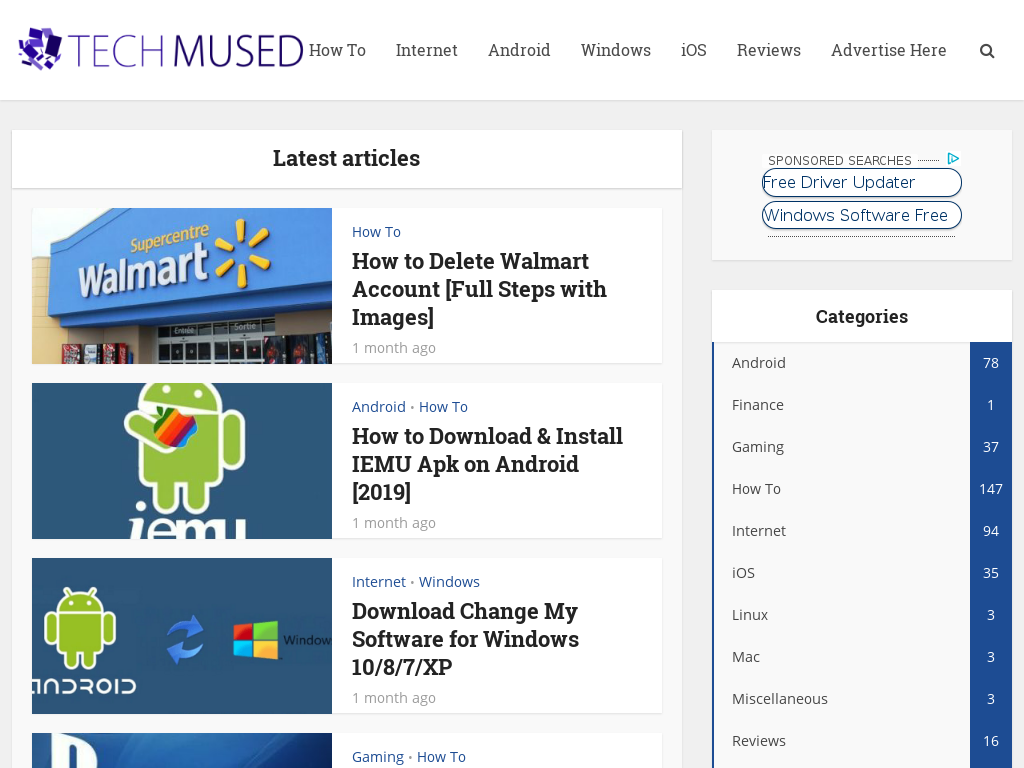The image size is (1024, 768).
Task: Click the 147 count badge for How To
Action: (x=991, y=489)
